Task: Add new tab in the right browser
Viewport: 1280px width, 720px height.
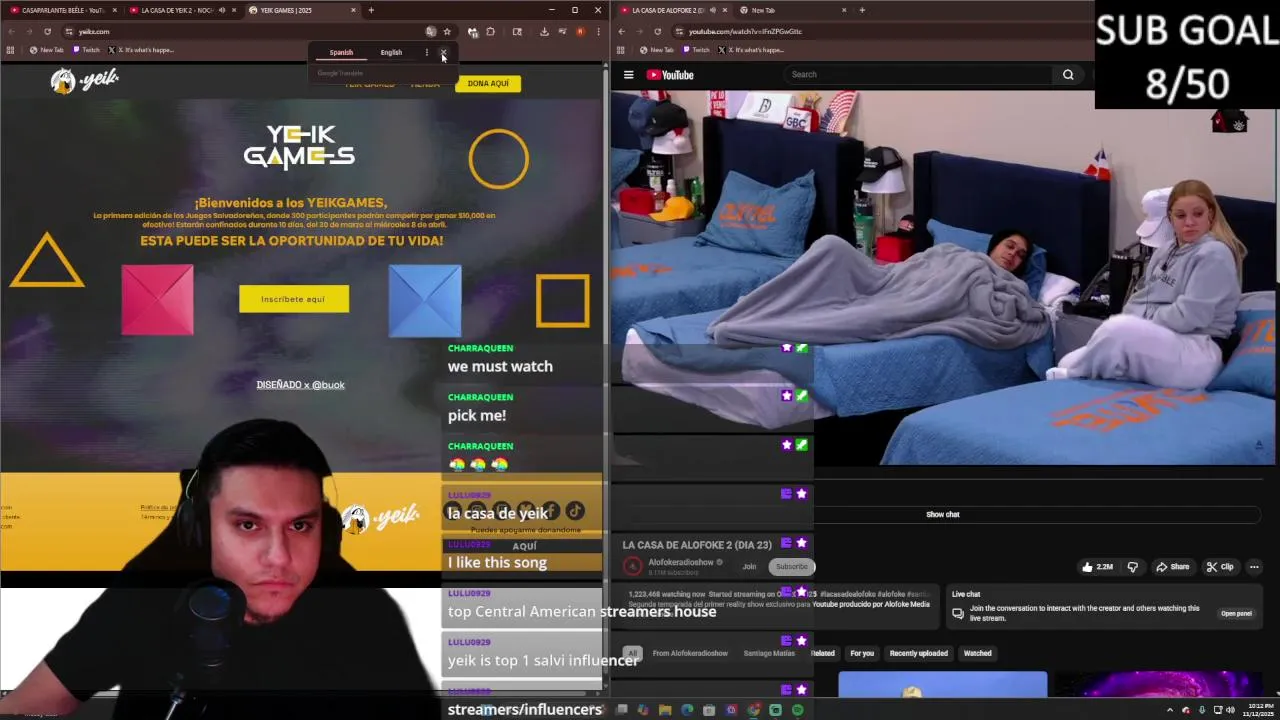Action: pyautogui.click(x=862, y=10)
